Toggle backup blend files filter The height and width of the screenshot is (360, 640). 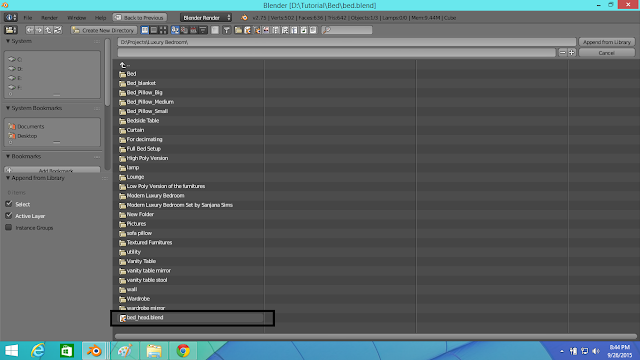257,30
